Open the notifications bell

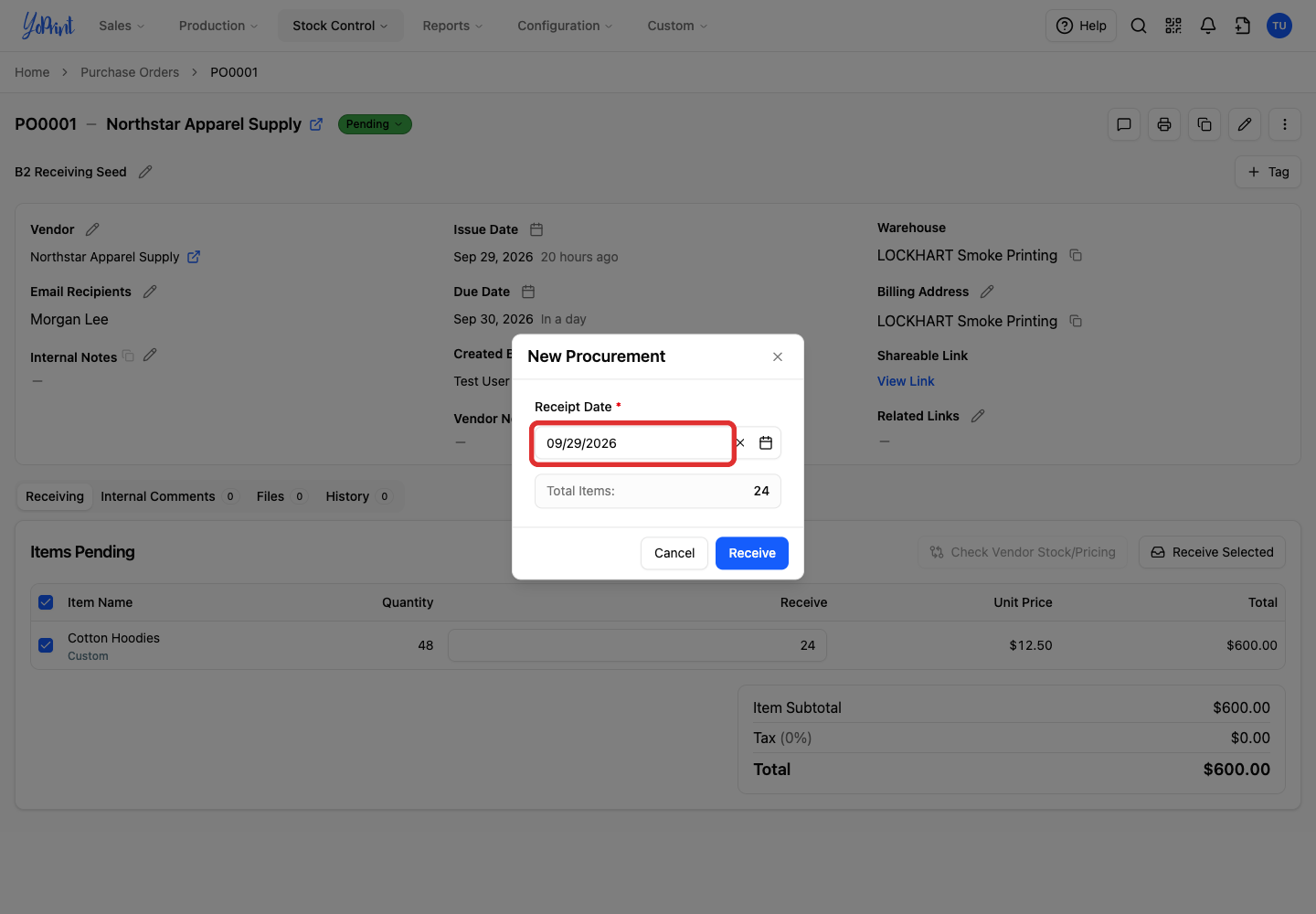pyautogui.click(x=1208, y=26)
